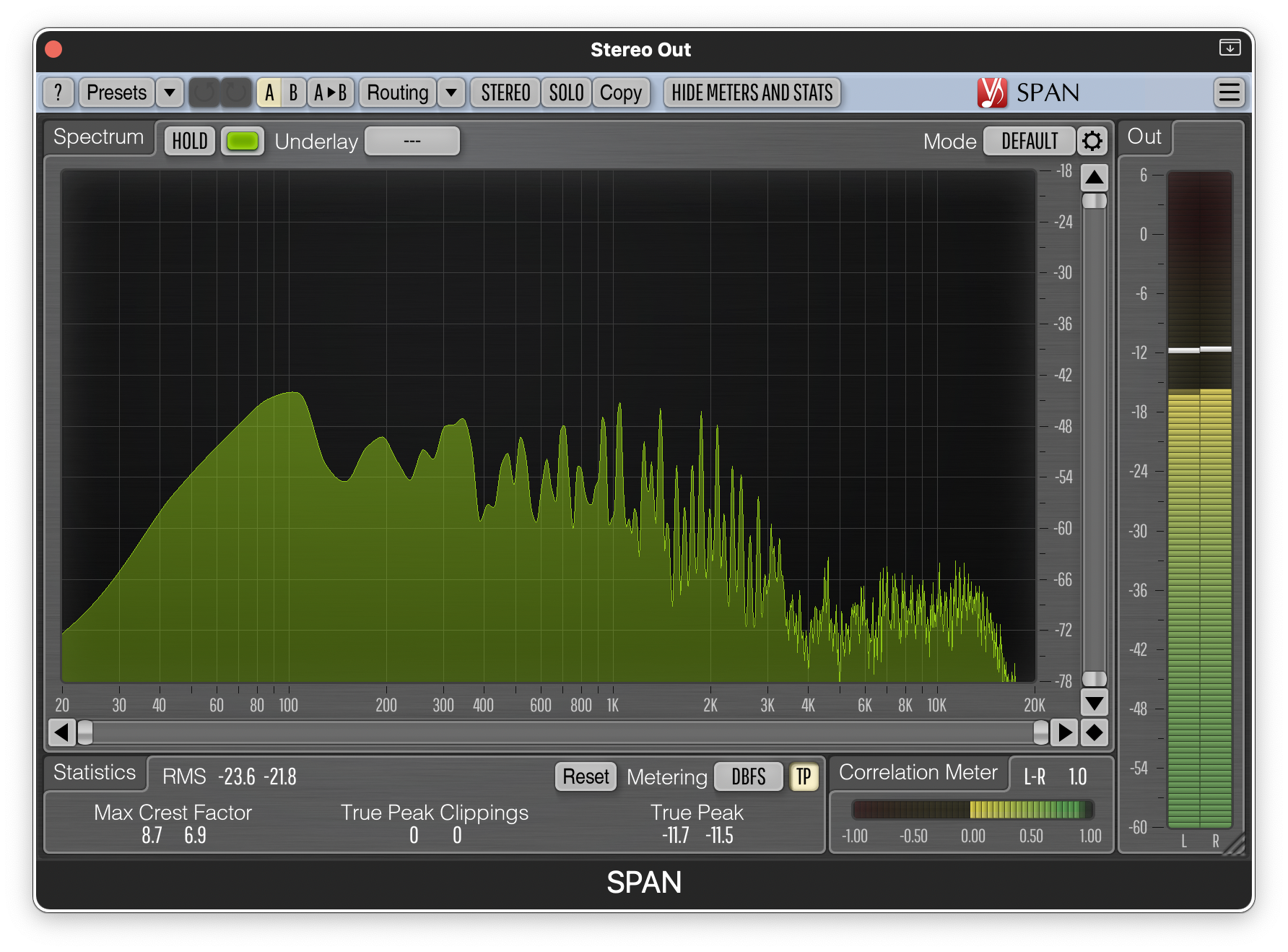Screen dimensions: 1288x952
Task: Select the Correlation Meter tab
Action: click(x=918, y=773)
